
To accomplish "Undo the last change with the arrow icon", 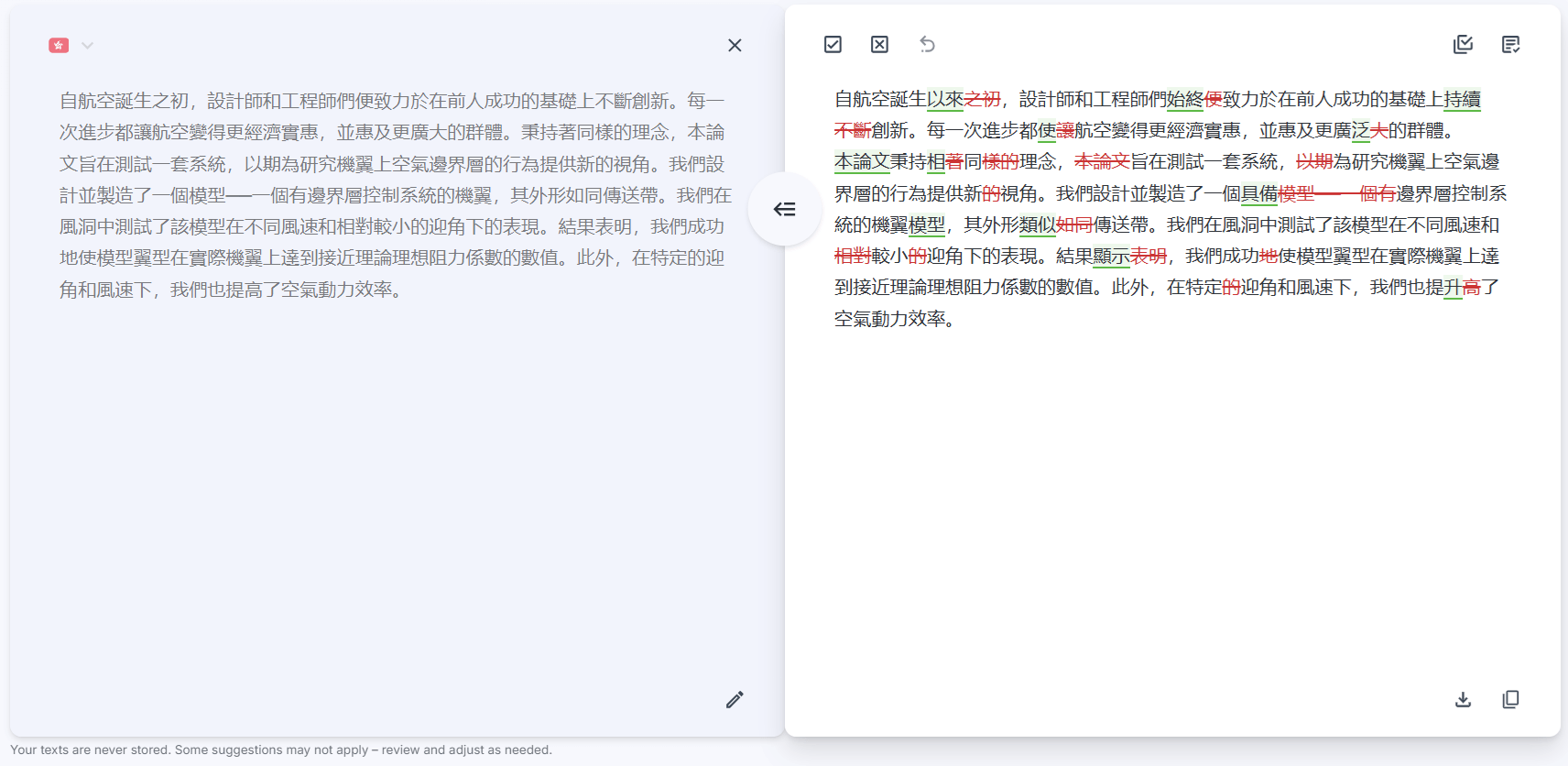I will tap(927, 44).
